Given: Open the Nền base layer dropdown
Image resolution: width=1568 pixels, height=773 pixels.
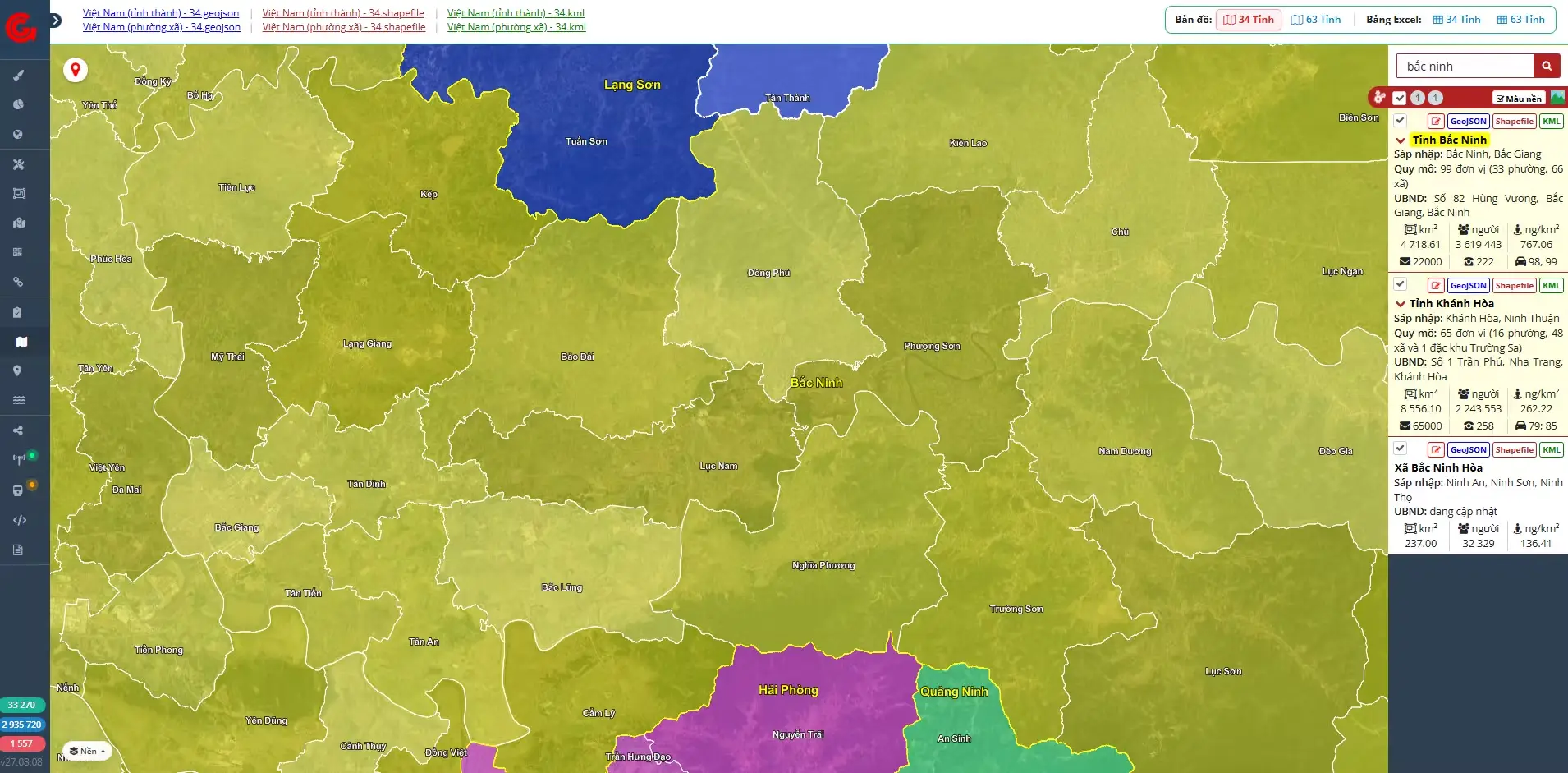Looking at the screenshot, I should pos(88,751).
